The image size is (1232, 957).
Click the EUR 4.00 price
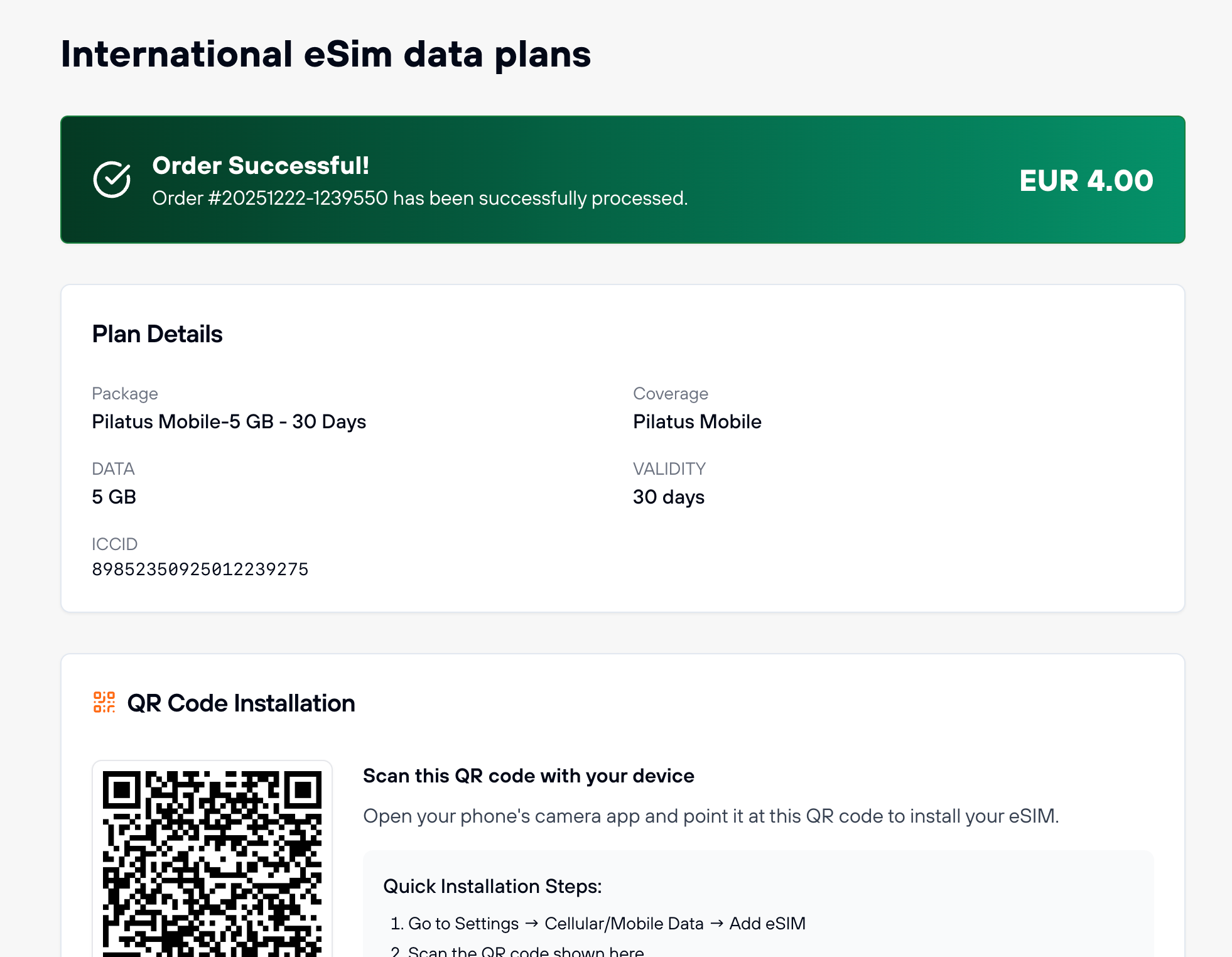click(1086, 180)
